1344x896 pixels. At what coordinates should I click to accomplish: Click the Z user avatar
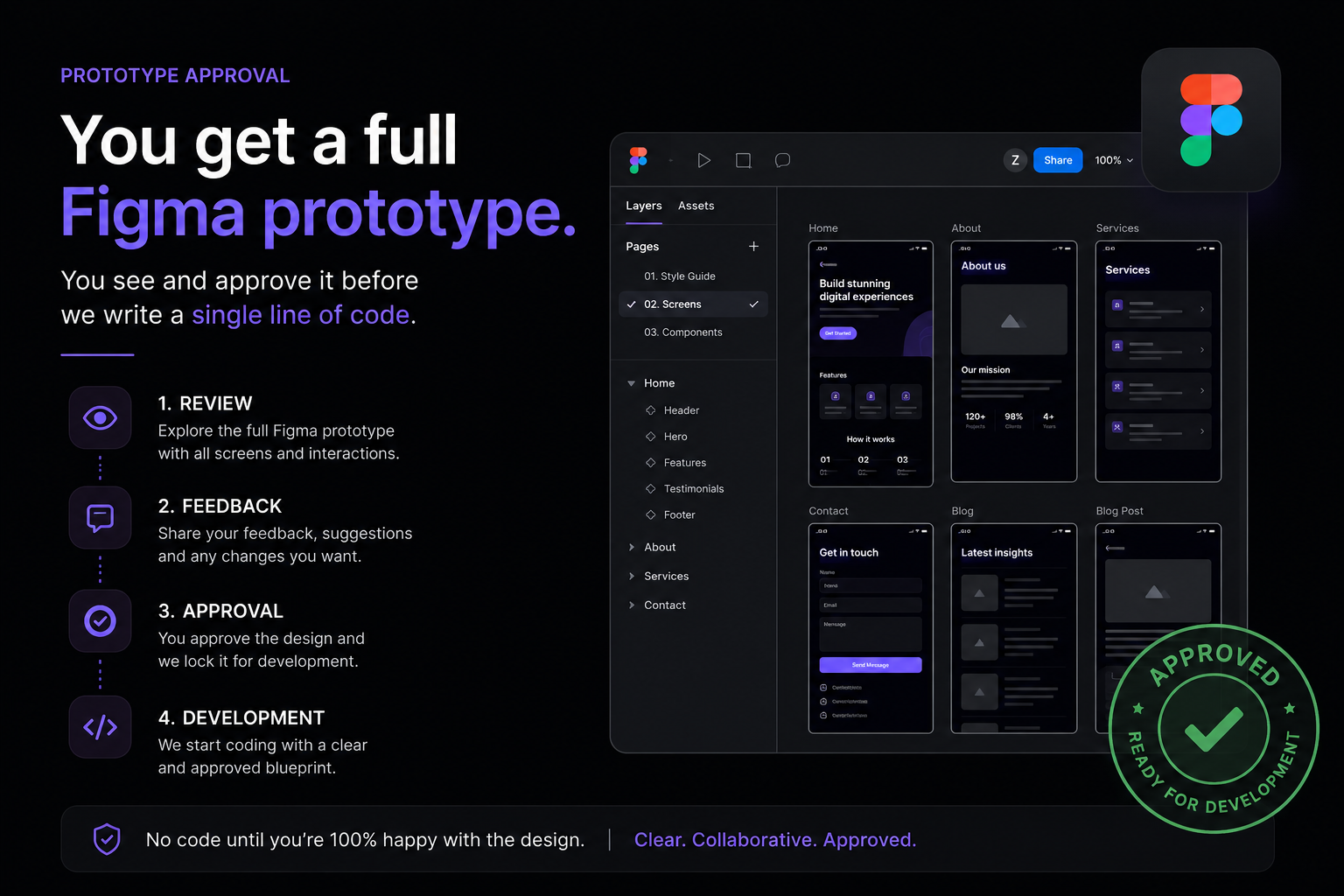1015,160
